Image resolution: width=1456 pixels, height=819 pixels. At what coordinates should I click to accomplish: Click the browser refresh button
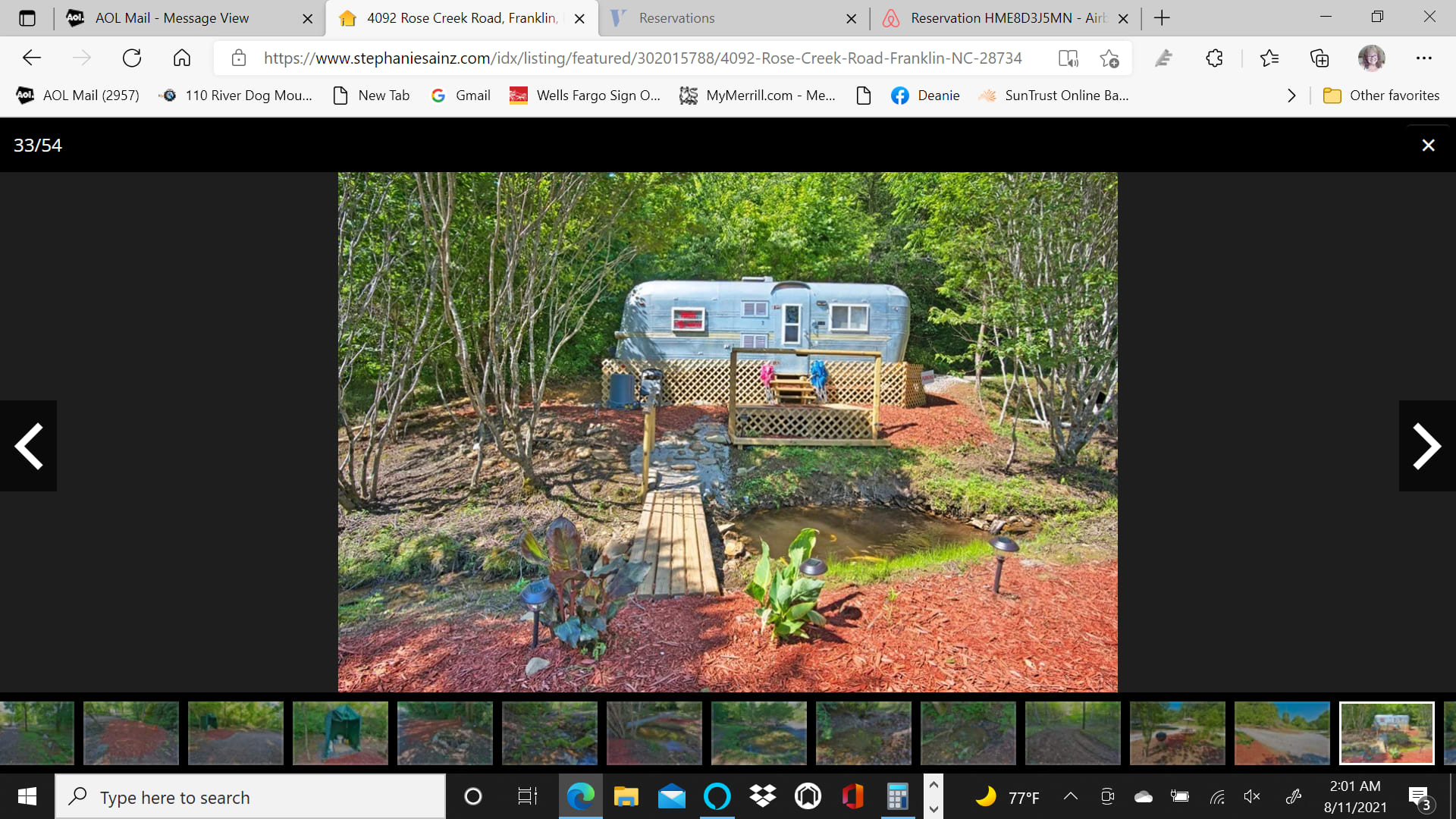click(x=132, y=58)
